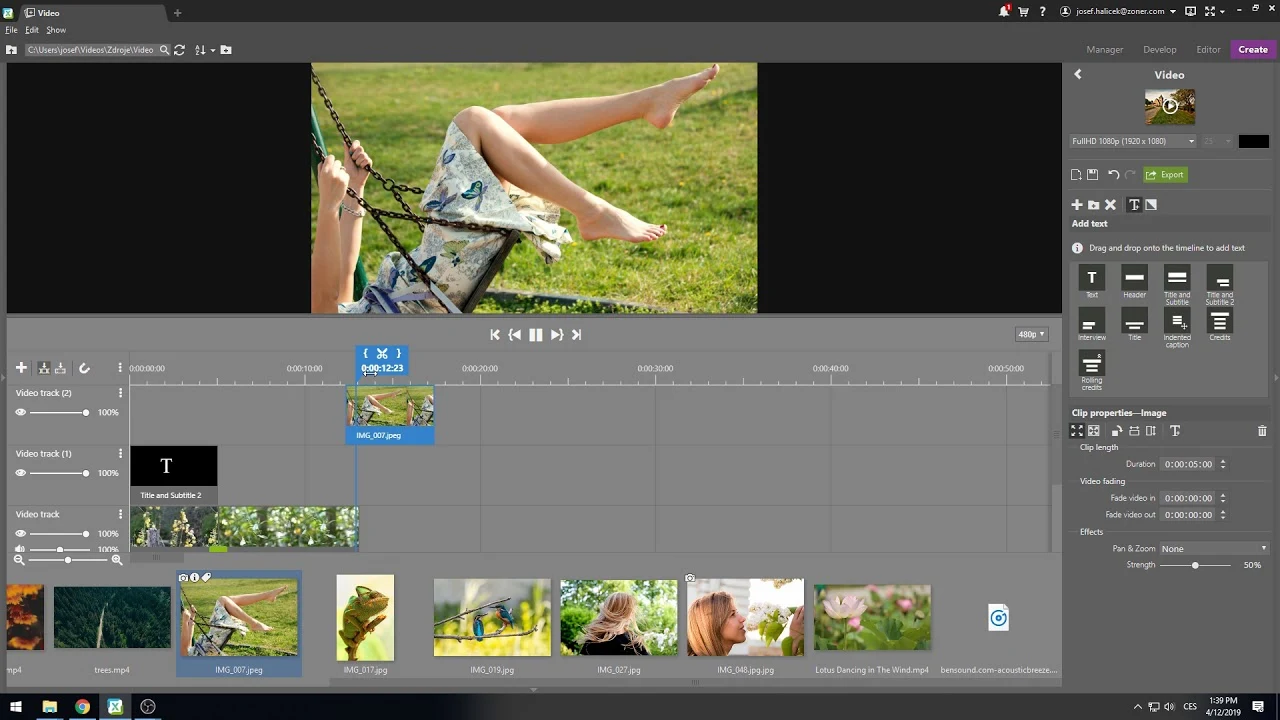The height and width of the screenshot is (720, 1280).
Task: Open the timeline toolbar options menu
Action: [120, 368]
